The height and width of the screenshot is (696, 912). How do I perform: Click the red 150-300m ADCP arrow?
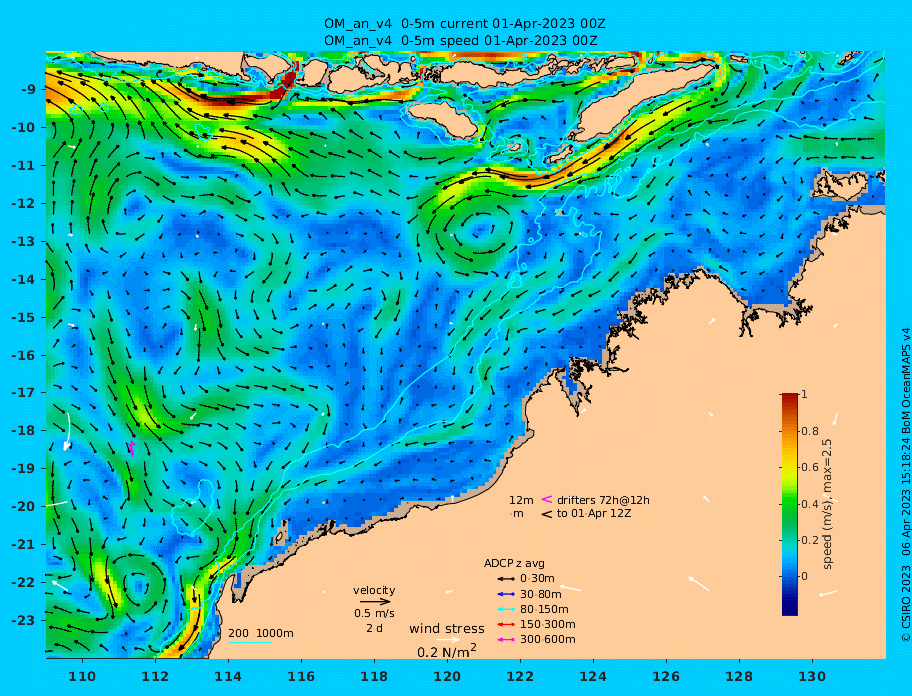(506, 624)
